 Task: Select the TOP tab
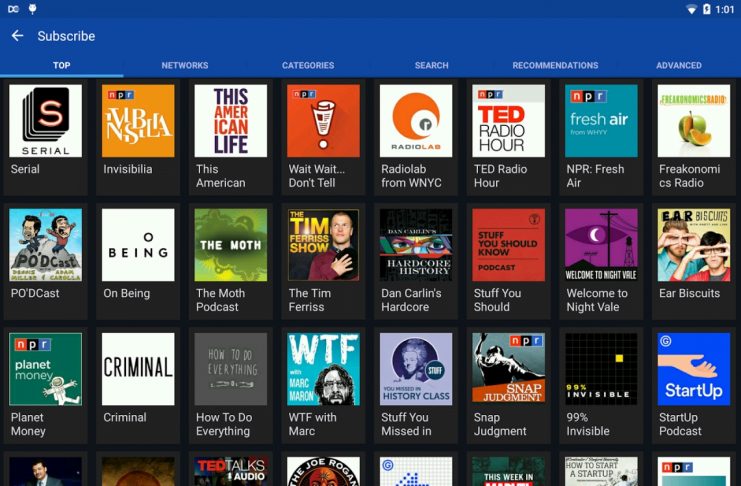click(x=61, y=65)
